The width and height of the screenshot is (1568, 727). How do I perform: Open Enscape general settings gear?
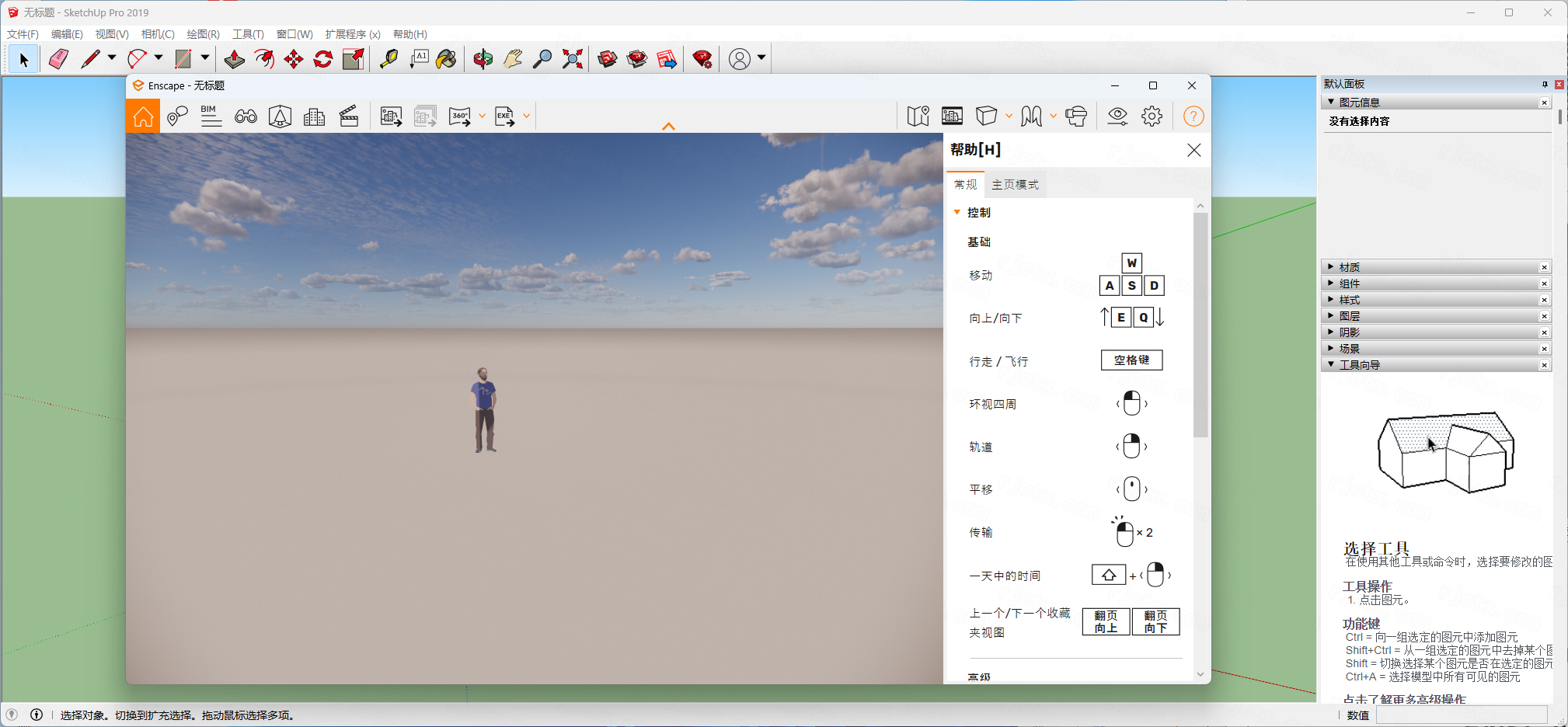pos(1152,117)
